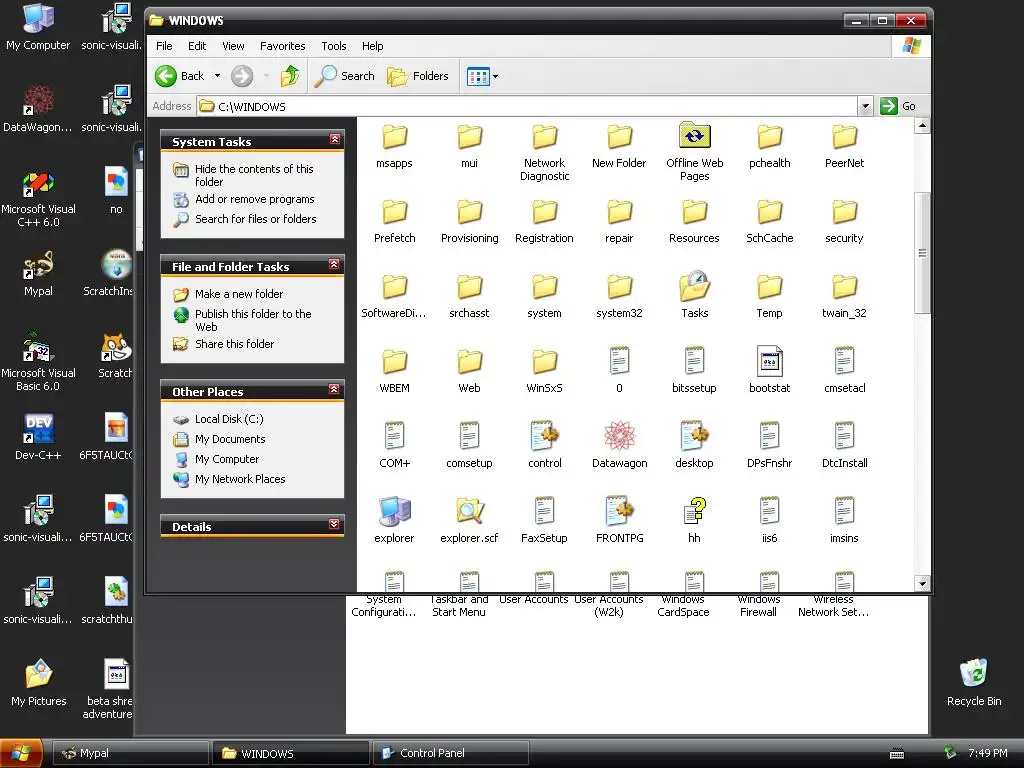Click the Back navigation button

181,76
